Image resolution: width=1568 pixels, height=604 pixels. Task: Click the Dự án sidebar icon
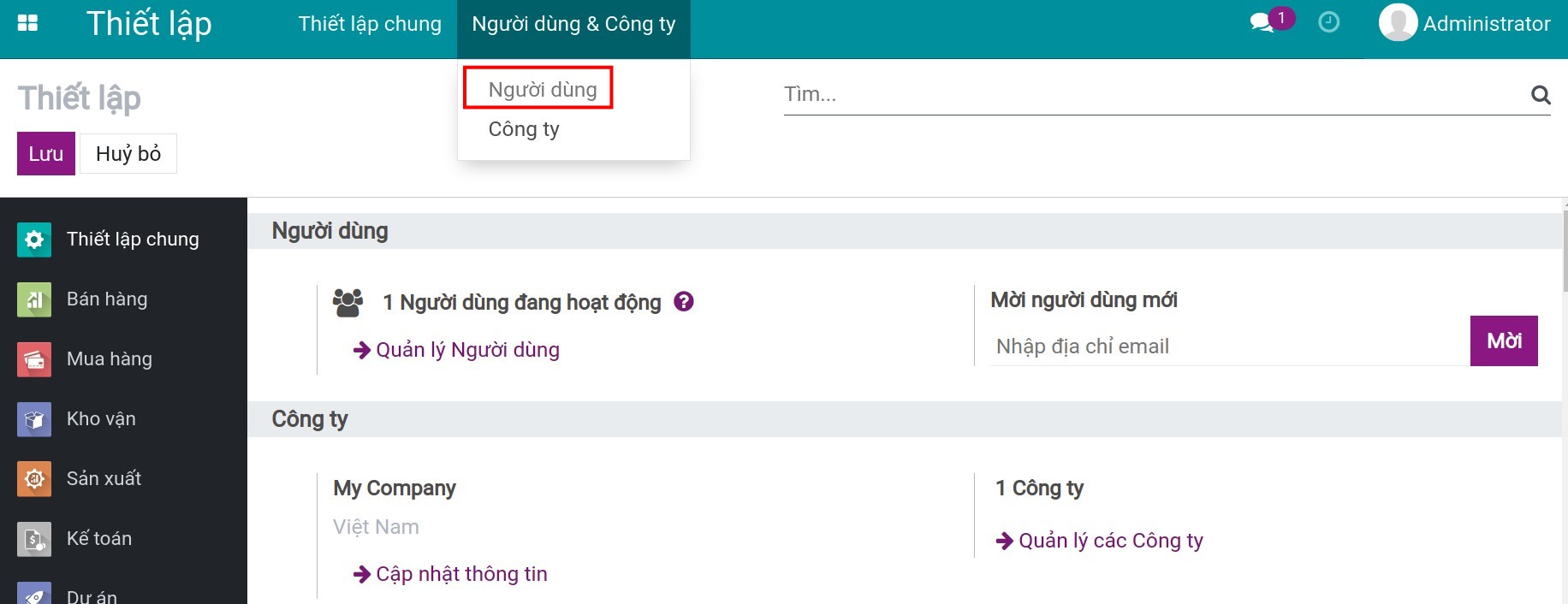pos(34,593)
